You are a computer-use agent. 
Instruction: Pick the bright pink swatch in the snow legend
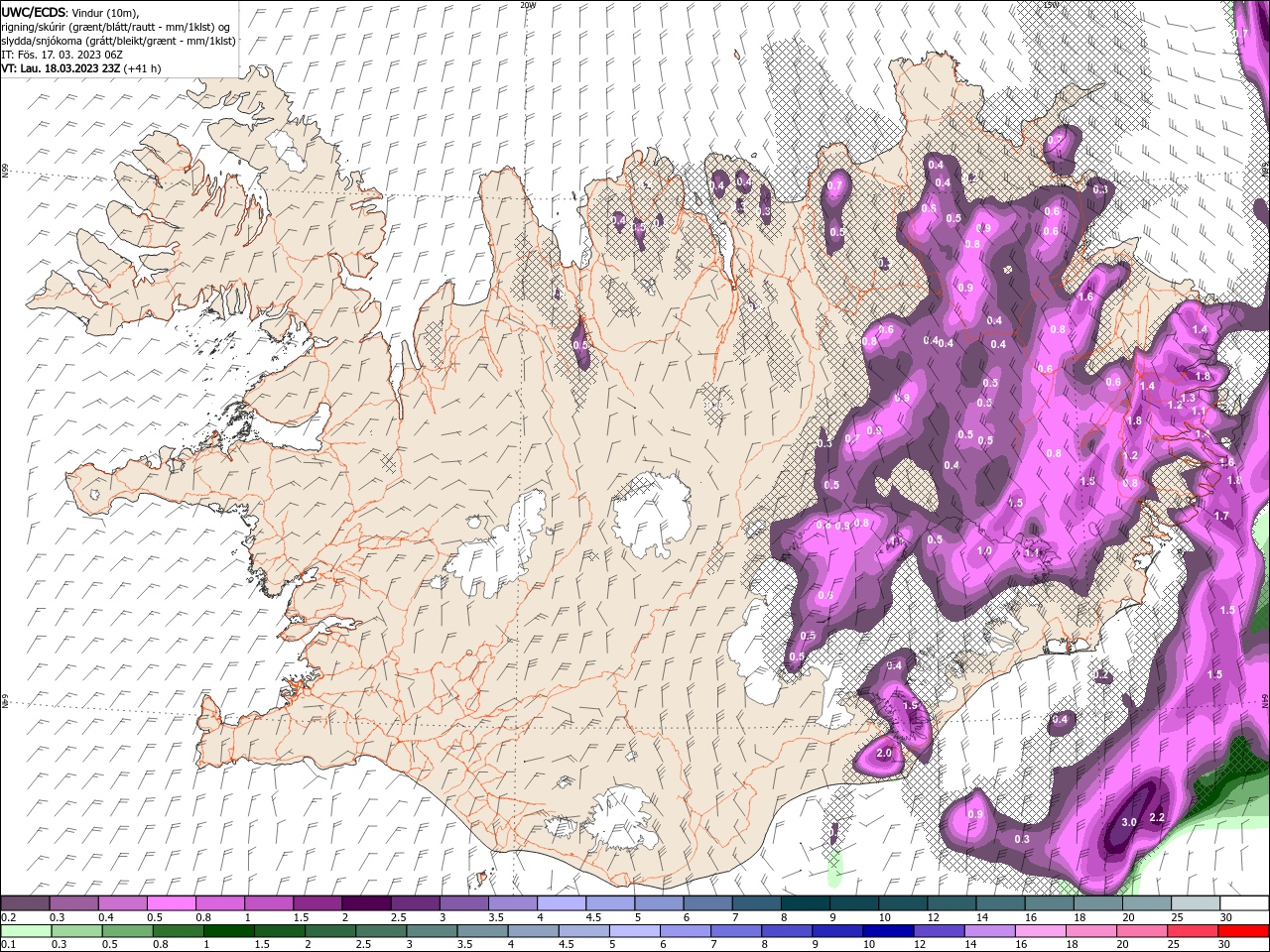click(171, 903)
